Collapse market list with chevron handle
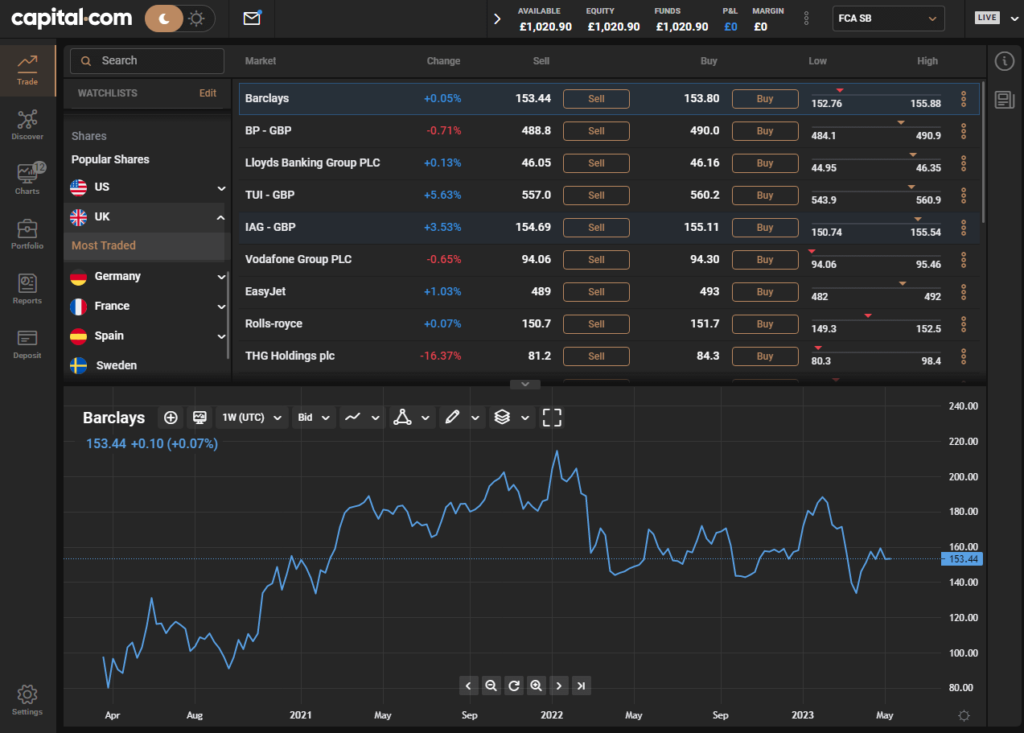The width and height of the screenshot is (1024, 733). click(x=524, y=384)
